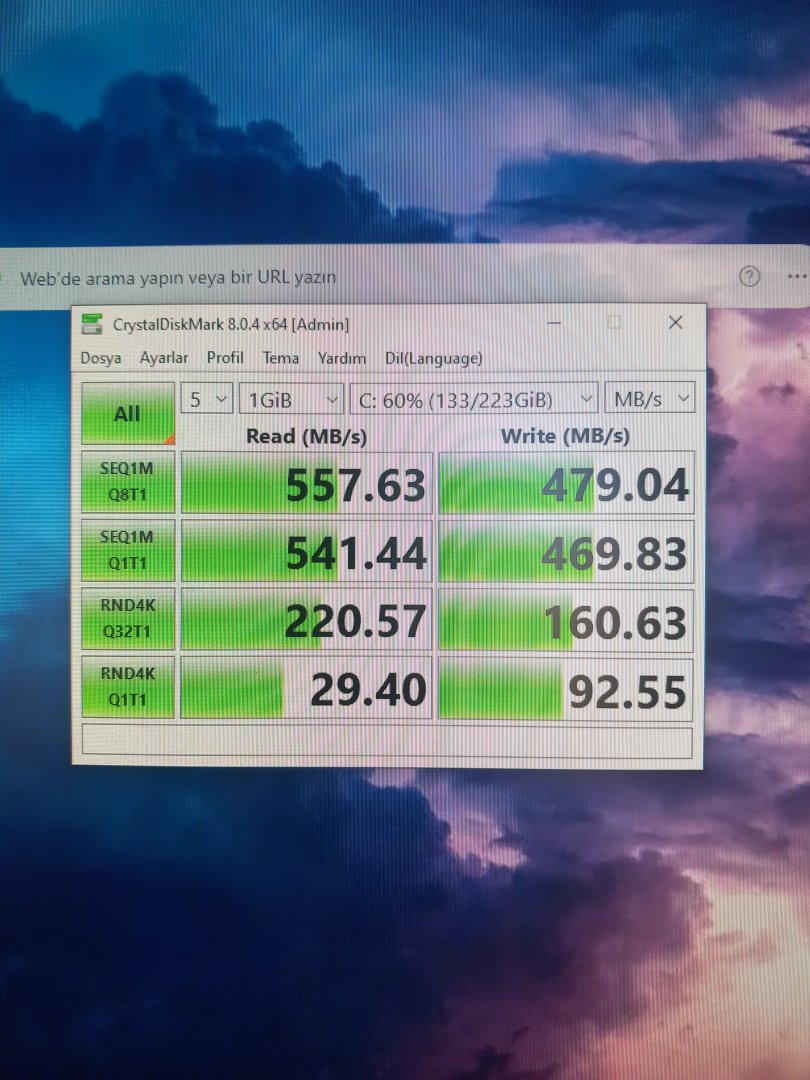Open the Dil(Language) menu

tap(433, 358)
